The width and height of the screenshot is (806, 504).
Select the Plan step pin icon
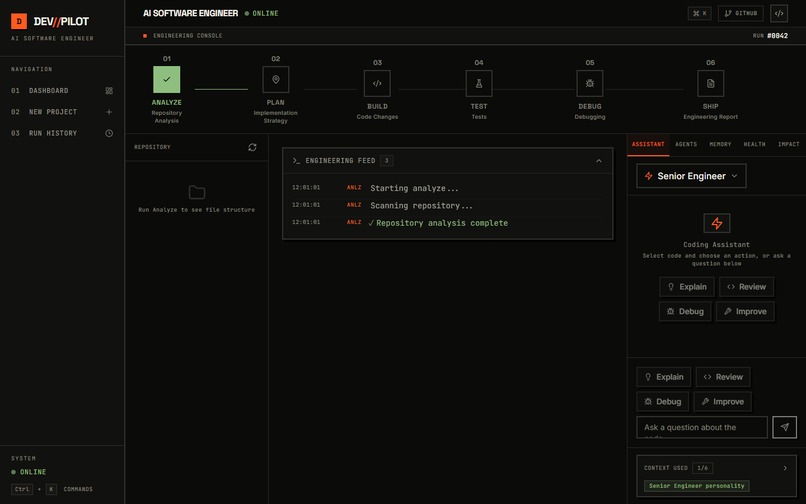click(x=276, y=79)
